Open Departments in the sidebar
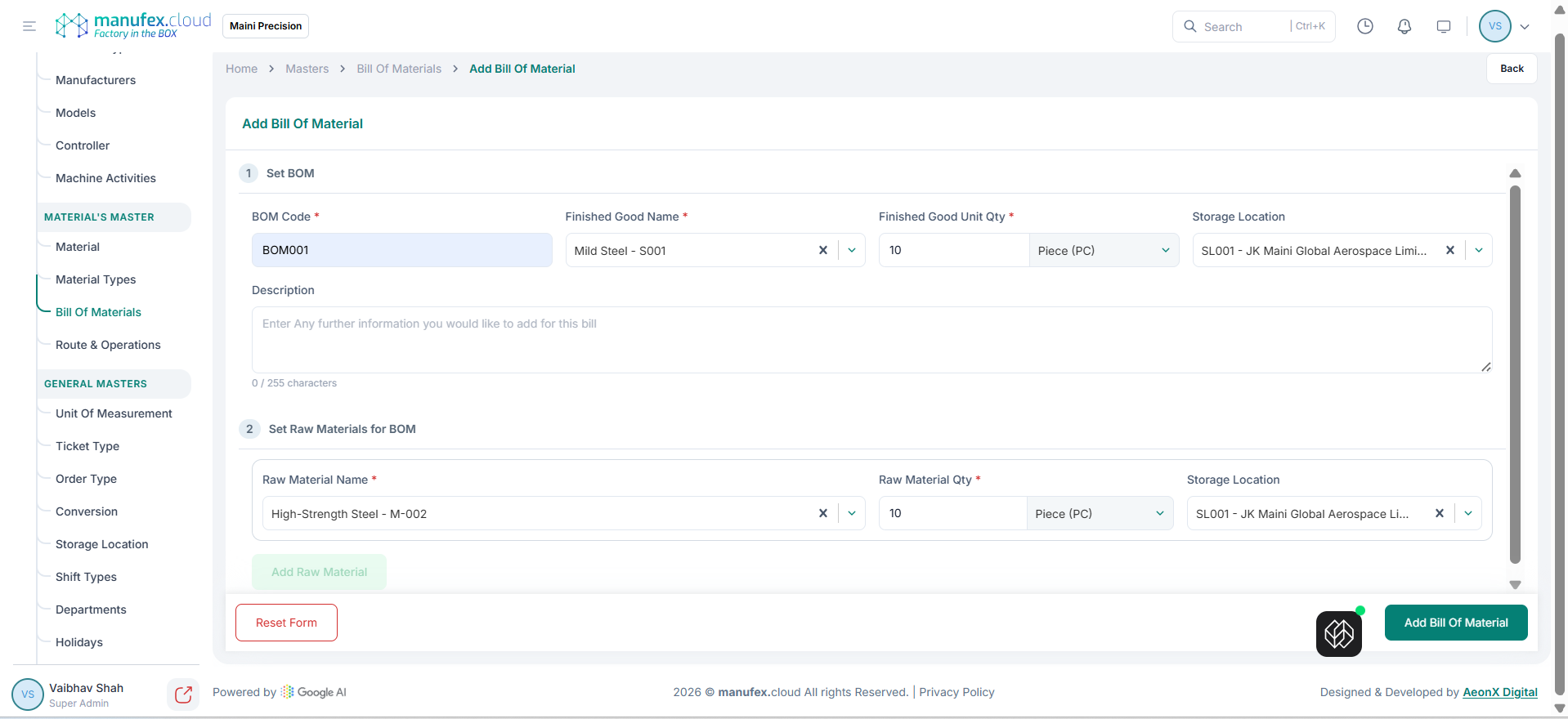The width and height of the screenshot is (1568, 719). point(91,610)
